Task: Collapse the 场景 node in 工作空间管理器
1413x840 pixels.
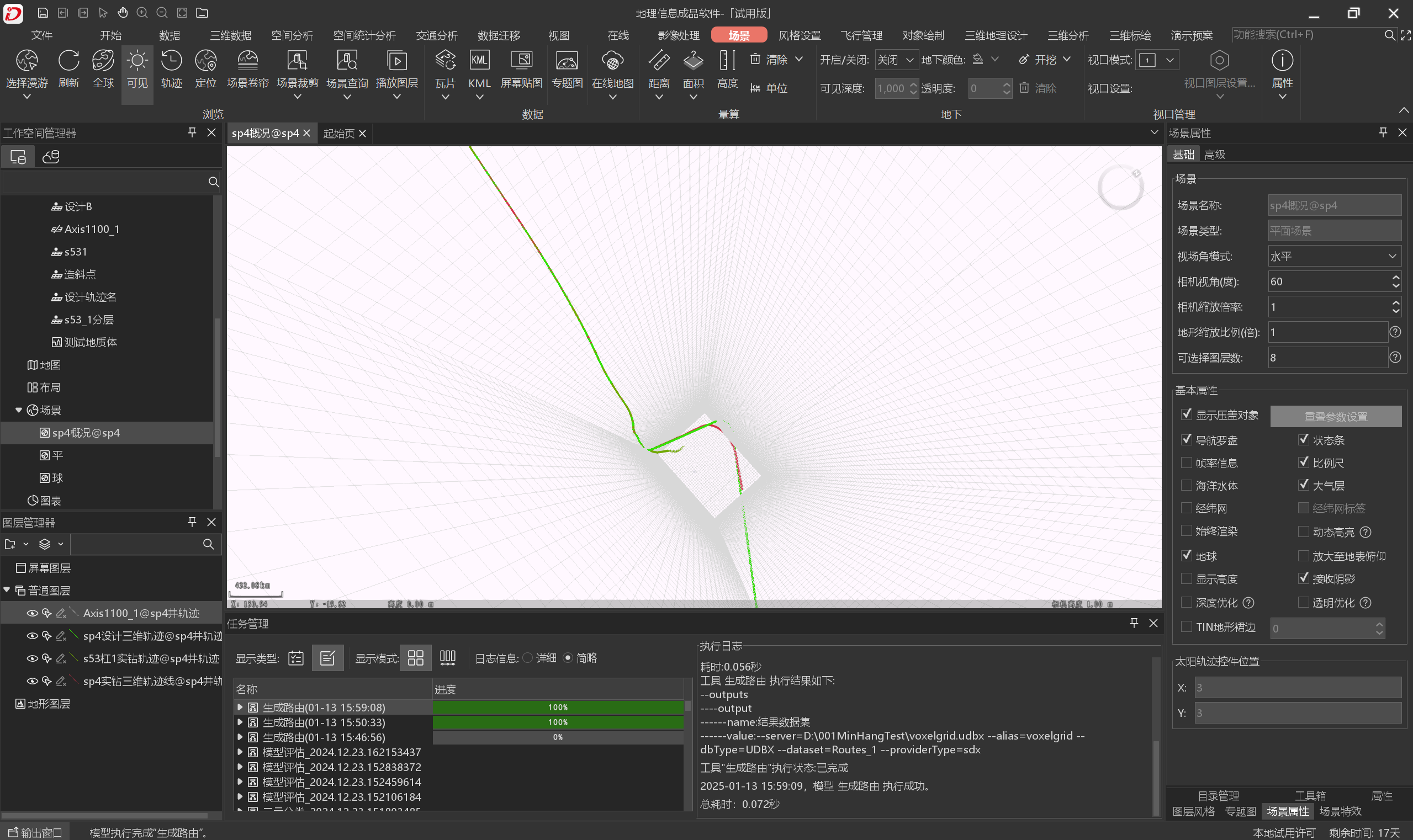Action: coord(19,410)
